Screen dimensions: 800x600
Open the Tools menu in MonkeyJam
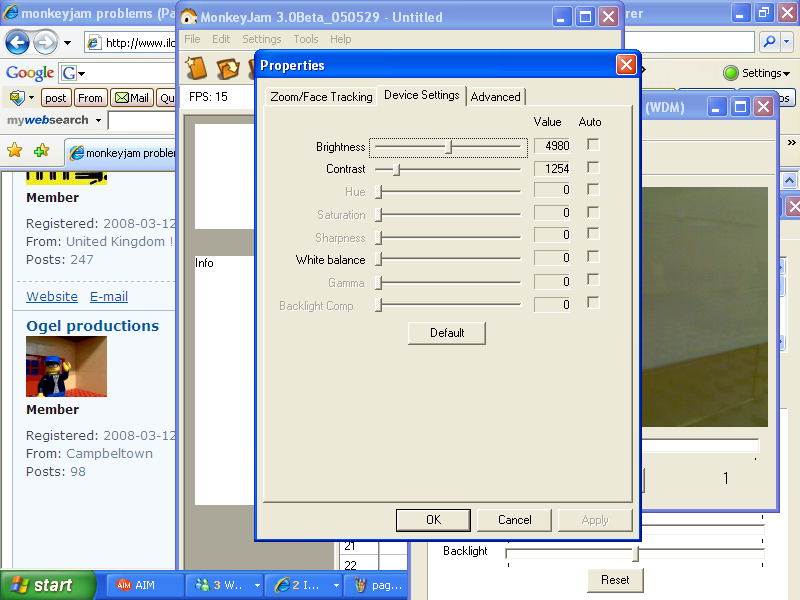coord(306,38)
